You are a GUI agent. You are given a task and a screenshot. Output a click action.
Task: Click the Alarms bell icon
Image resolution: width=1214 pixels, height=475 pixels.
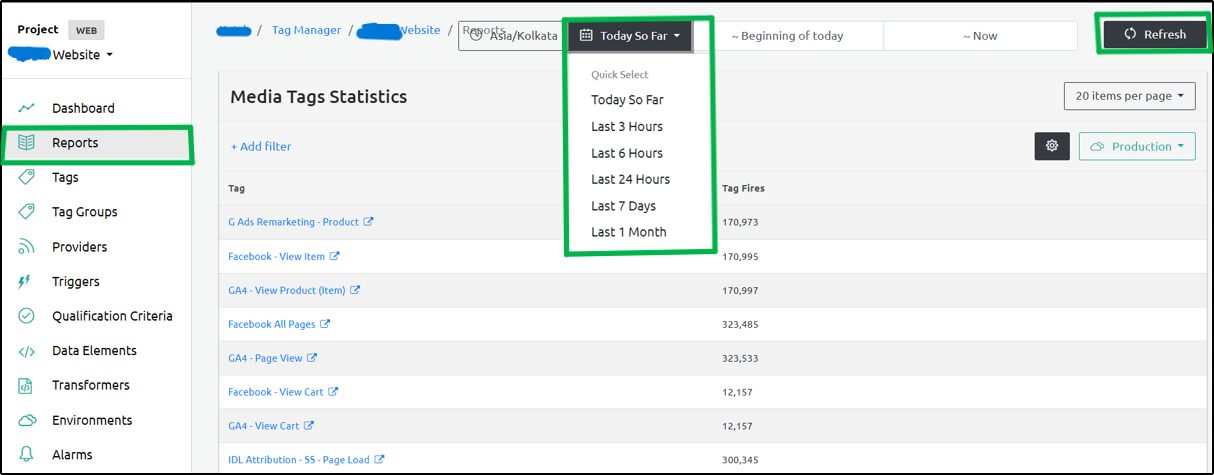[27, 455]
